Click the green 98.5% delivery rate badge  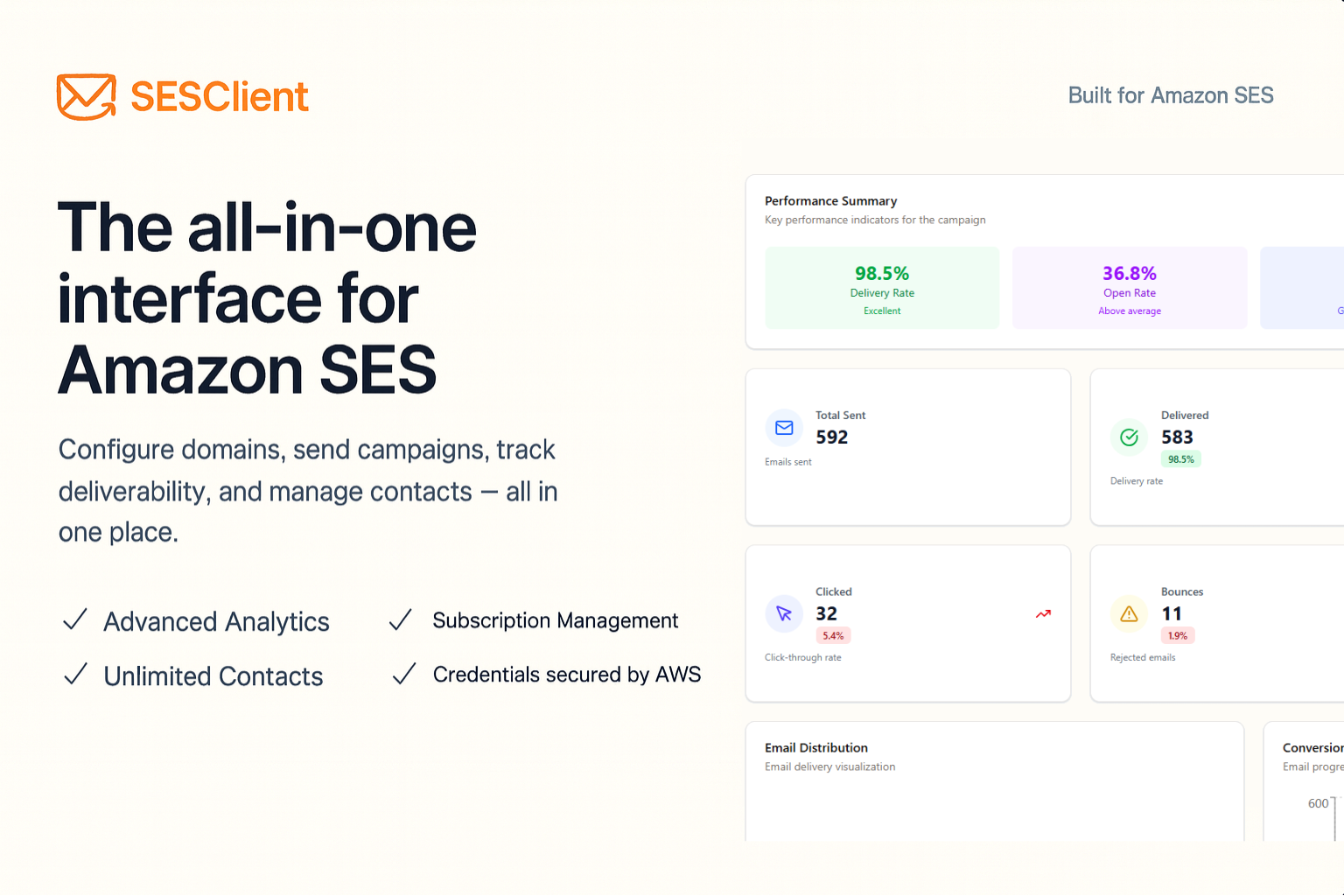pos(1180,459)
